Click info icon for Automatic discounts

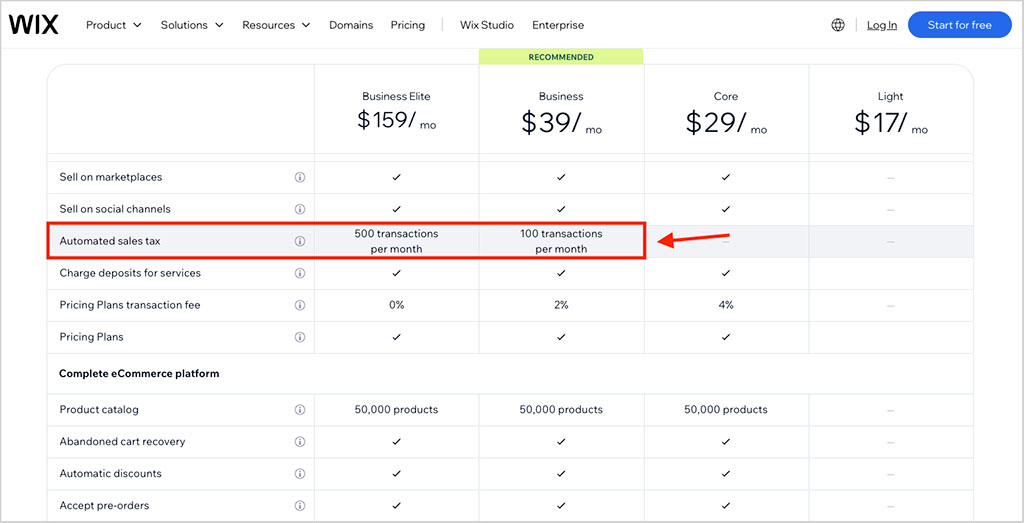point(300,473)
